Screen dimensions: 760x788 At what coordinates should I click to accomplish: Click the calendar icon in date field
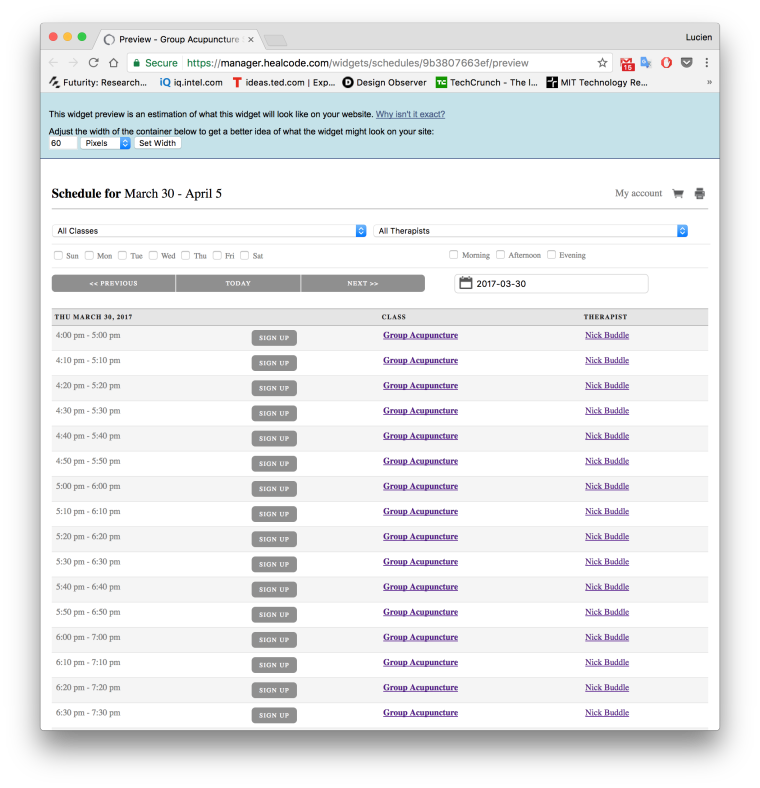[x=465, y=284]
